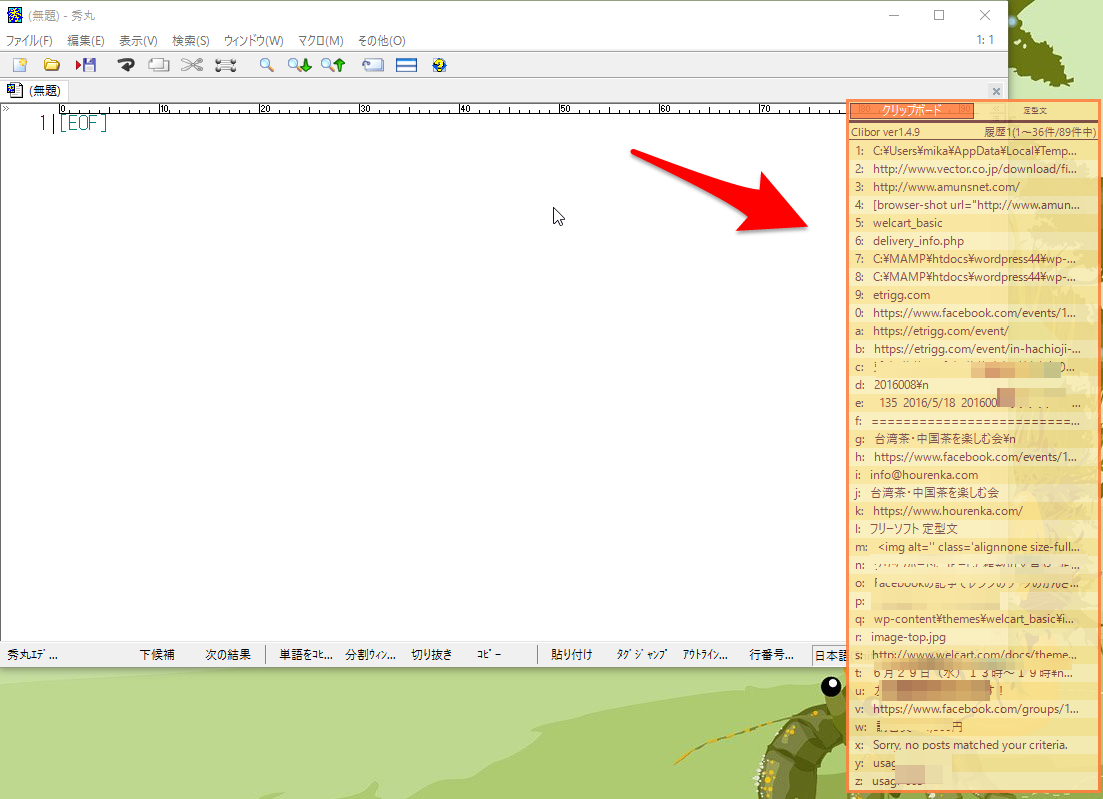Select Clibor entry k: https://www.hourenka.com/
The width and height of the screenshot is (1103, 799).
(x=973, y=511)
